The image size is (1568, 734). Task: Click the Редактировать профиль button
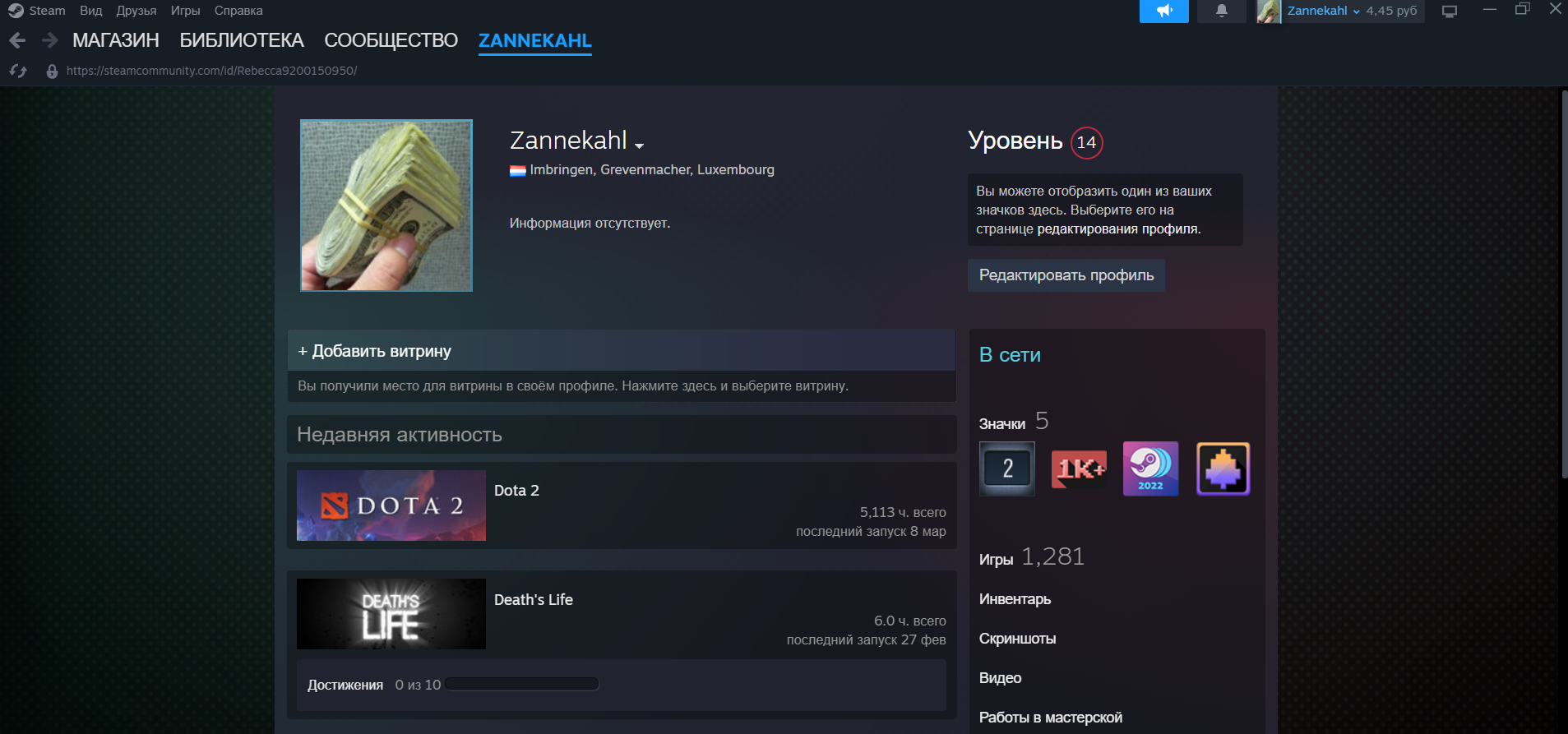coord(1066,275)
